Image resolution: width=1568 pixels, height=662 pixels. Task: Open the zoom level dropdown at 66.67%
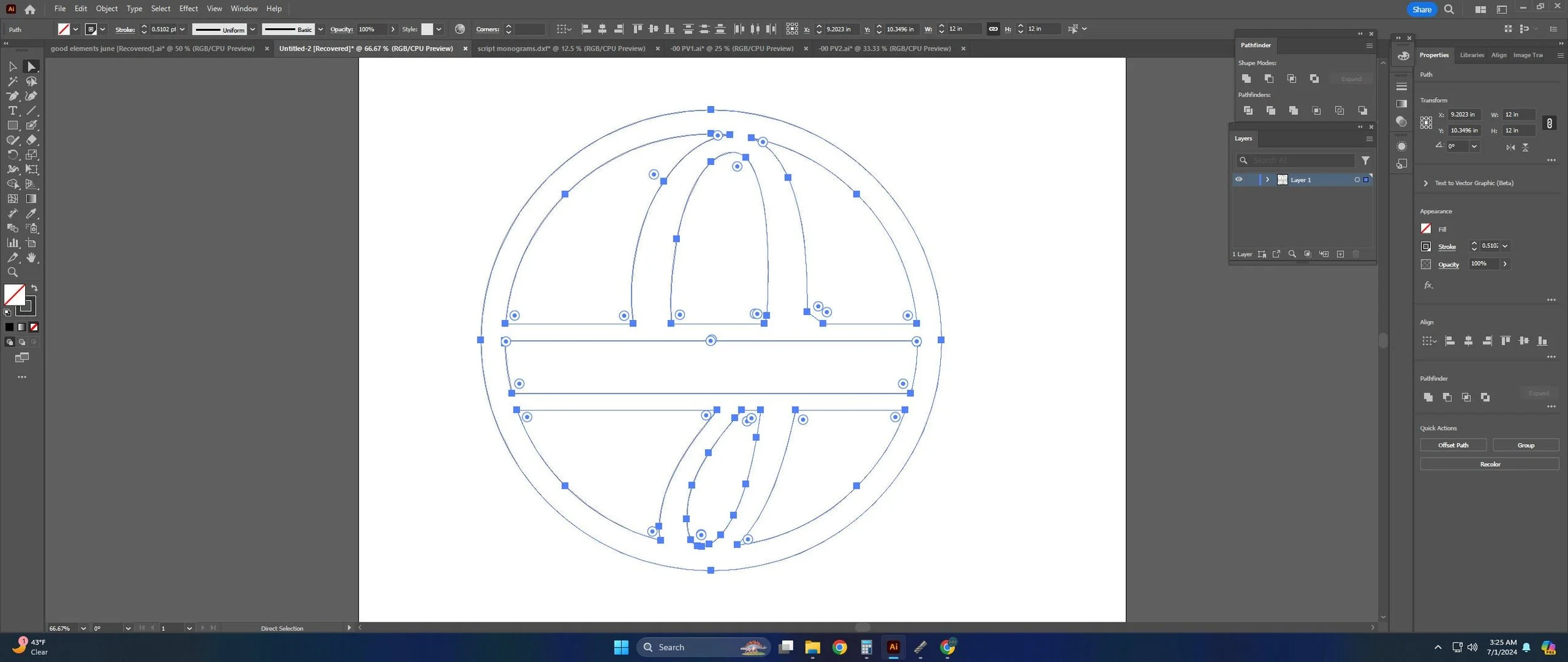83,628
